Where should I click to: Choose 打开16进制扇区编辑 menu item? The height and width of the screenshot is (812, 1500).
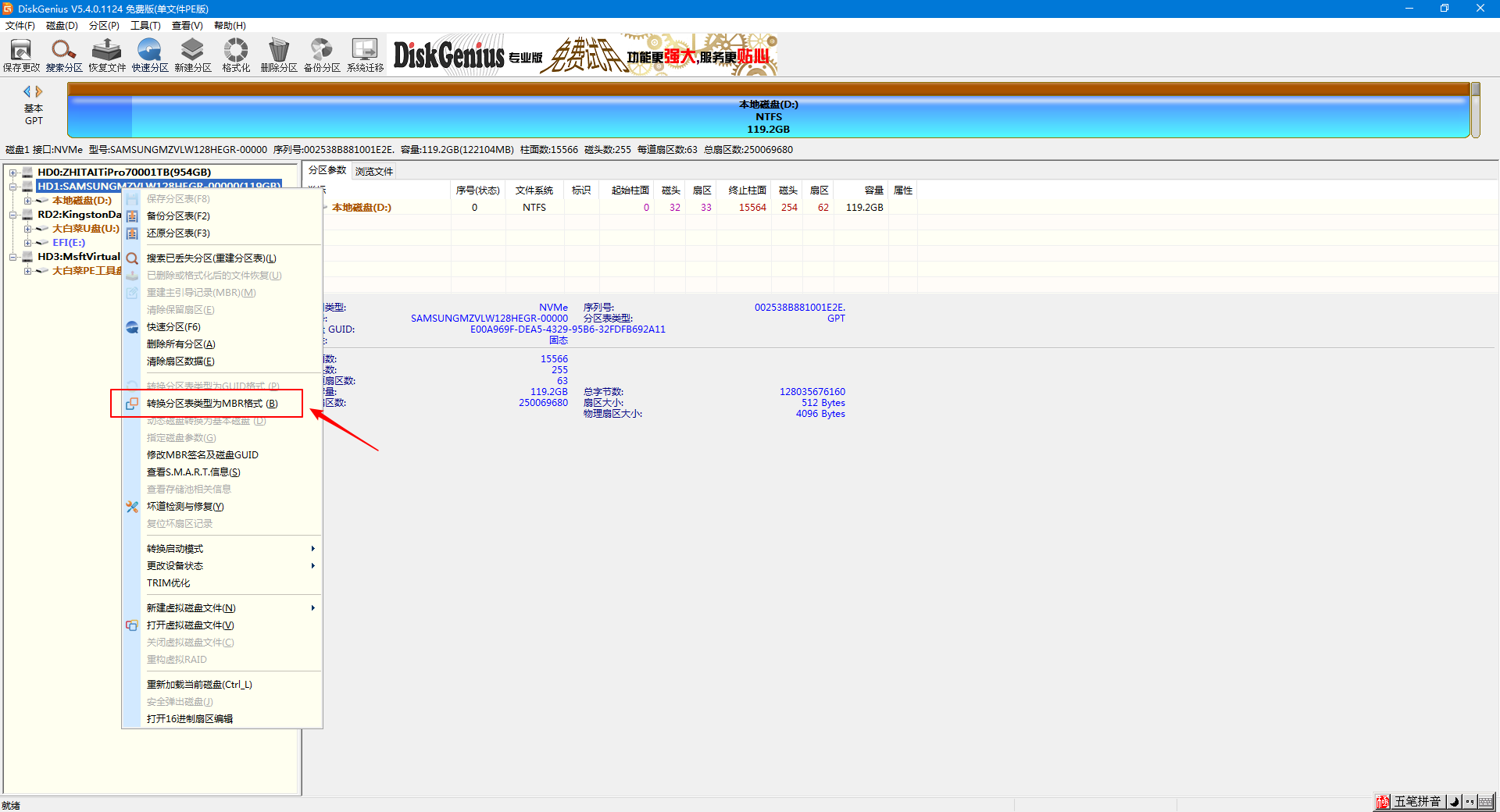222,719
